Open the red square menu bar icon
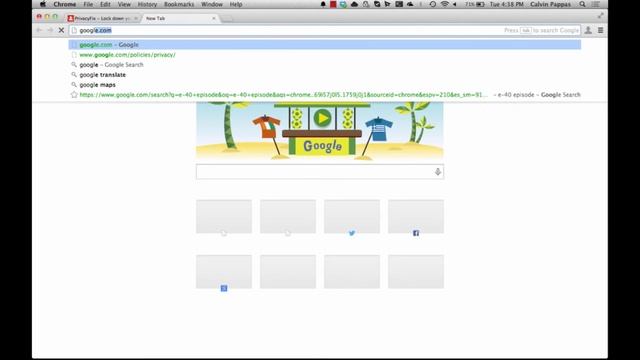 click(x=333, y=4)
